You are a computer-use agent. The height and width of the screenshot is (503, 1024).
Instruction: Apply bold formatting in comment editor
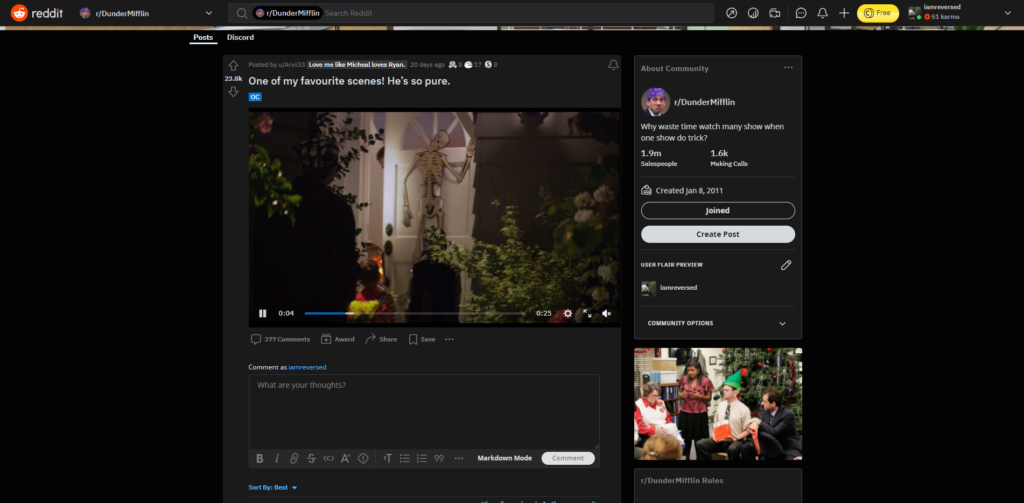click(x=260, y=458)
